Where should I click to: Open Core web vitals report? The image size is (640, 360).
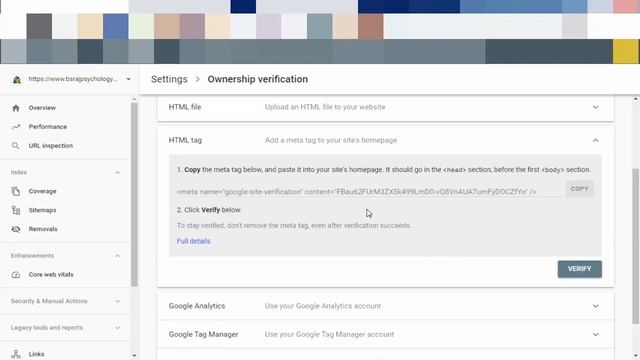coord(51,275)
